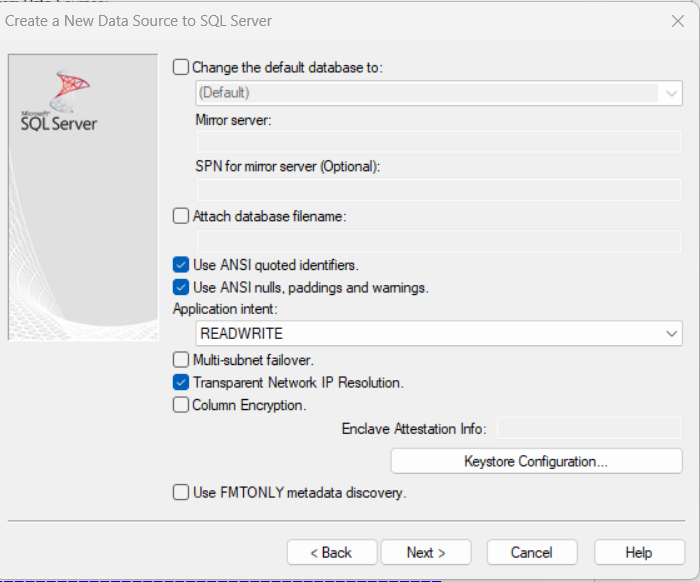Viewport: 700px width, 582px height.
Task: Enable Column Encryption checkbox
Action: 181,405
